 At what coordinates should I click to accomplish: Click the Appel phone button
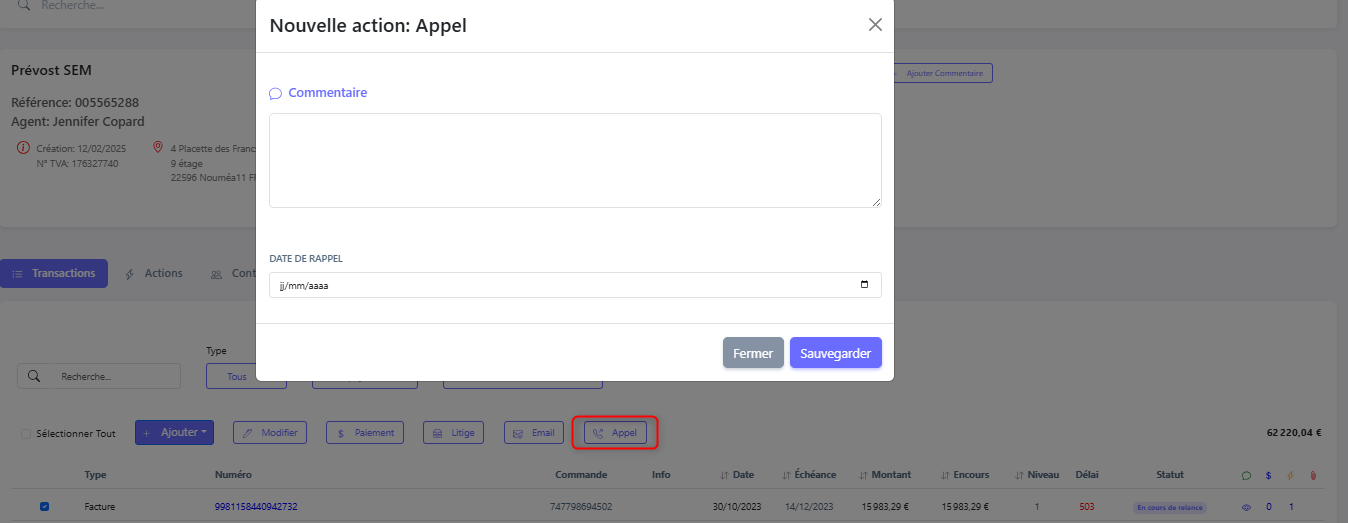pyautogui.click(x=615, y=433)
